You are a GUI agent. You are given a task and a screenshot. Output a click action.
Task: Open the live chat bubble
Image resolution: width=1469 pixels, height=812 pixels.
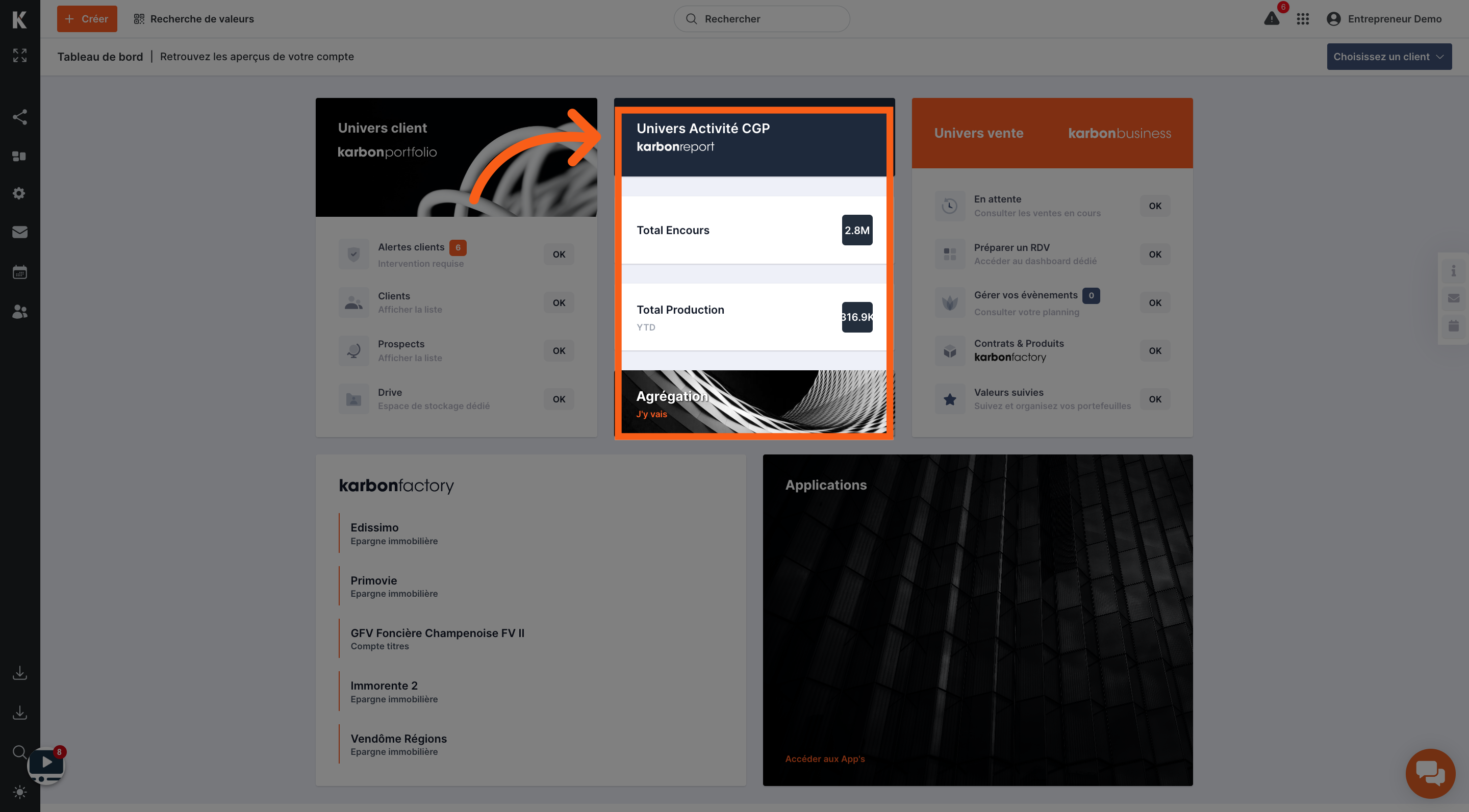coord(1430,773)
